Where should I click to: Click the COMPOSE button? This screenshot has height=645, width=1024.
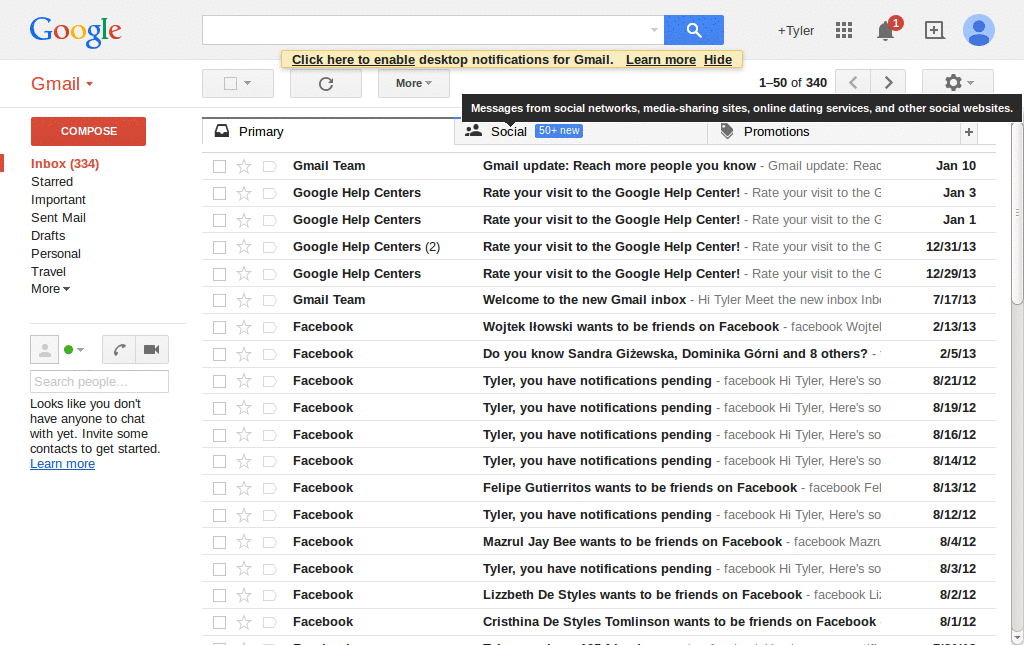(x=88, y=131)
